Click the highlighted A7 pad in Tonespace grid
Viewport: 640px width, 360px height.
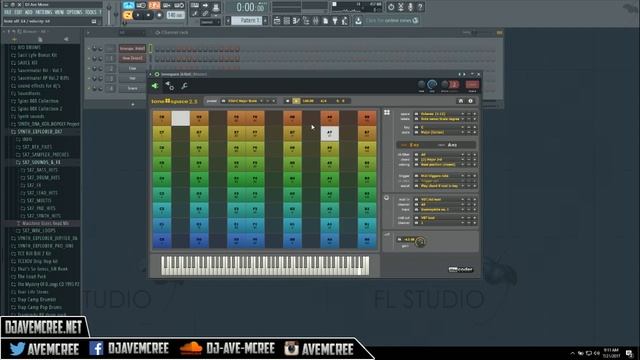tap(329, 133)
